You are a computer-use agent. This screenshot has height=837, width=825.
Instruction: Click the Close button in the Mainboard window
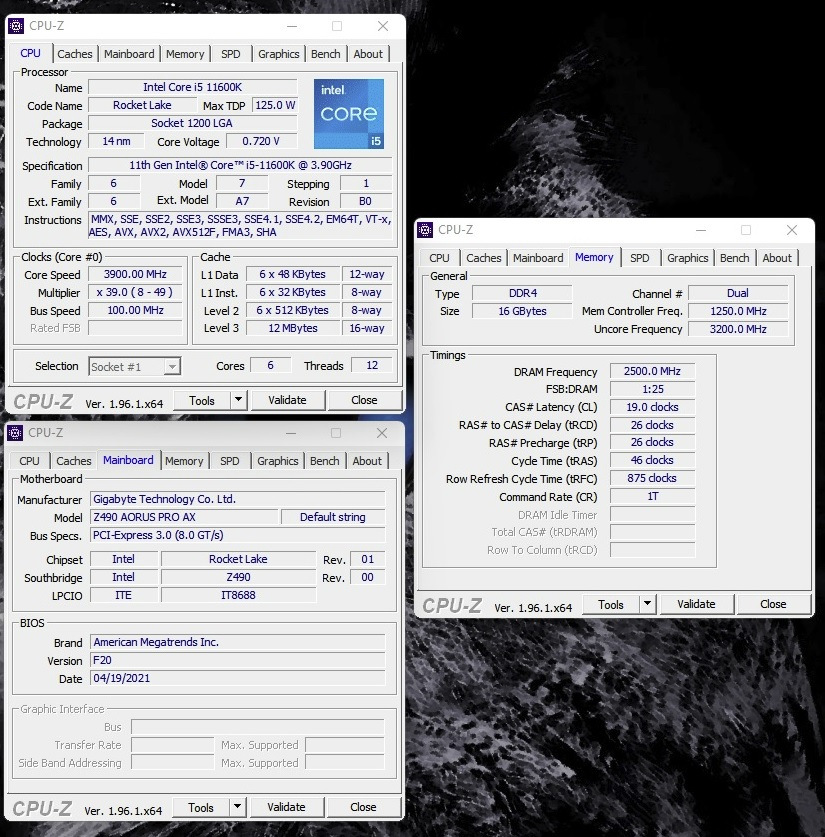(x=363, y=807)
